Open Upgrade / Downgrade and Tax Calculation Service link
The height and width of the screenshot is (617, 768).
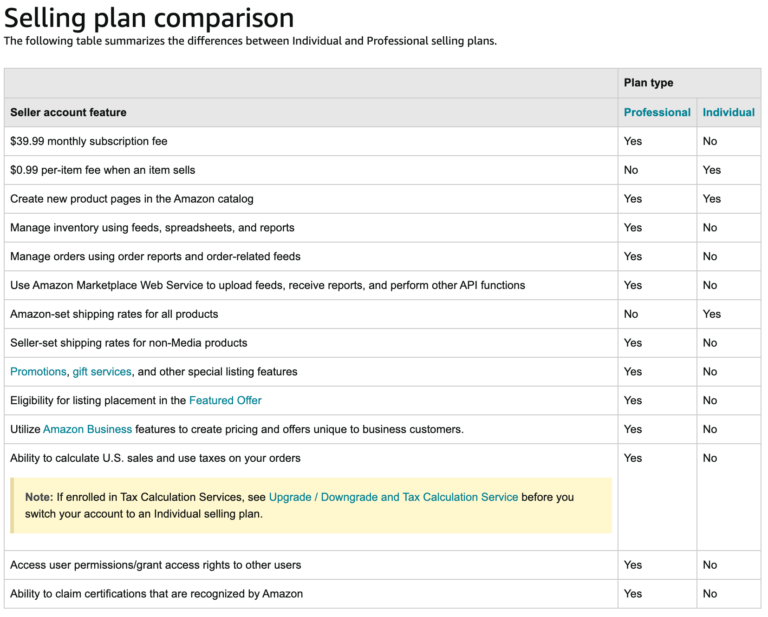[x=393, y=497]
